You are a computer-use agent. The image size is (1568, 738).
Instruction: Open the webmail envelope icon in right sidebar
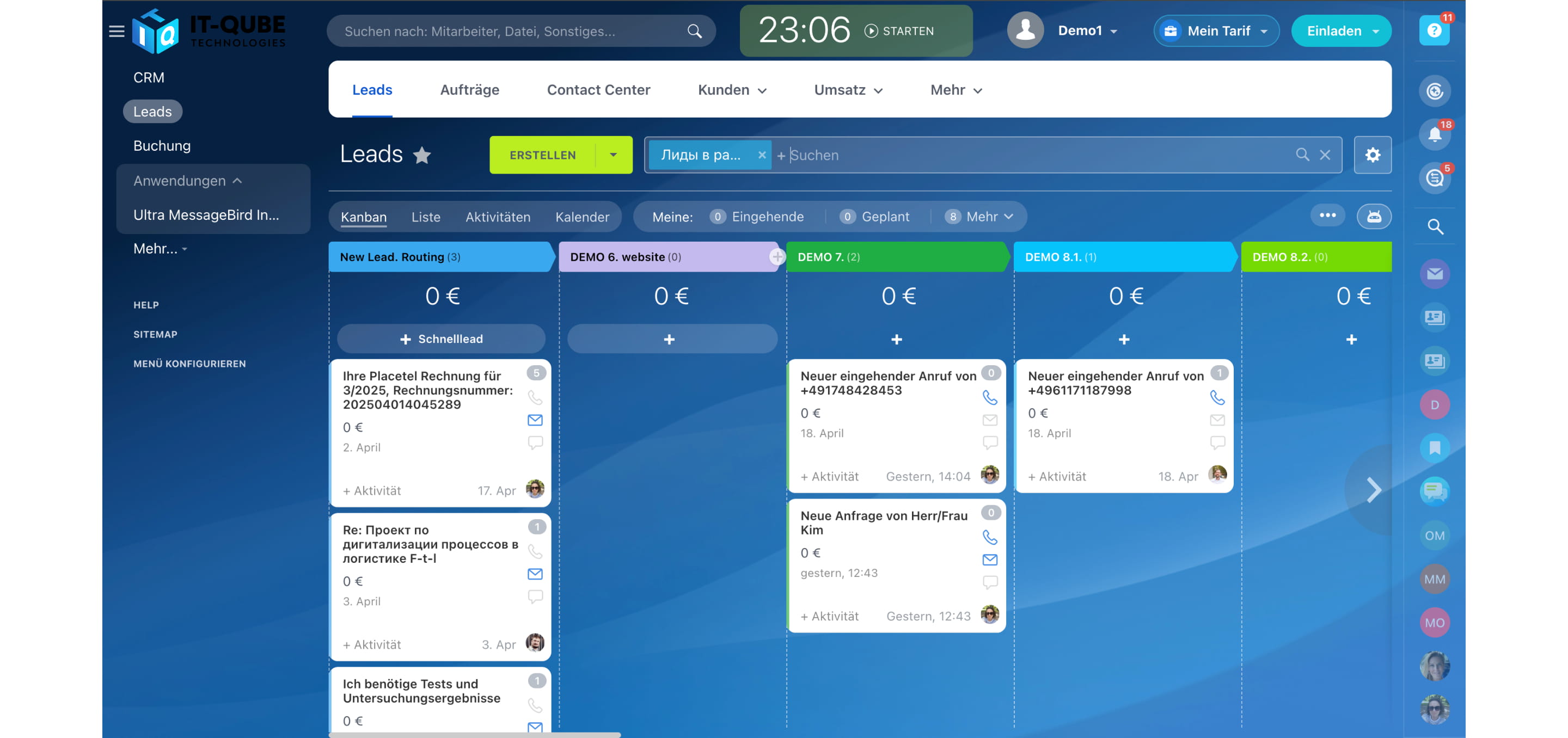[1435, 274]
